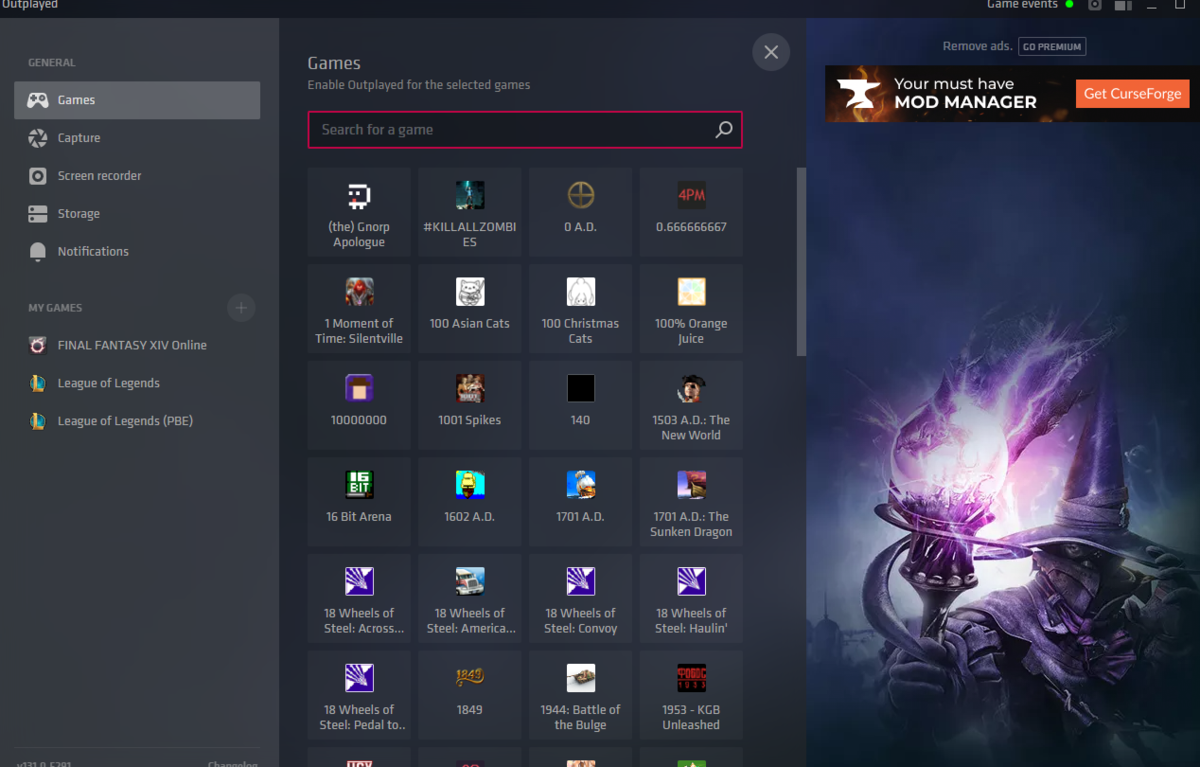1200x767 pixels.
Task: Select the 0 A.D. game tile
Action: pos(580,211)
